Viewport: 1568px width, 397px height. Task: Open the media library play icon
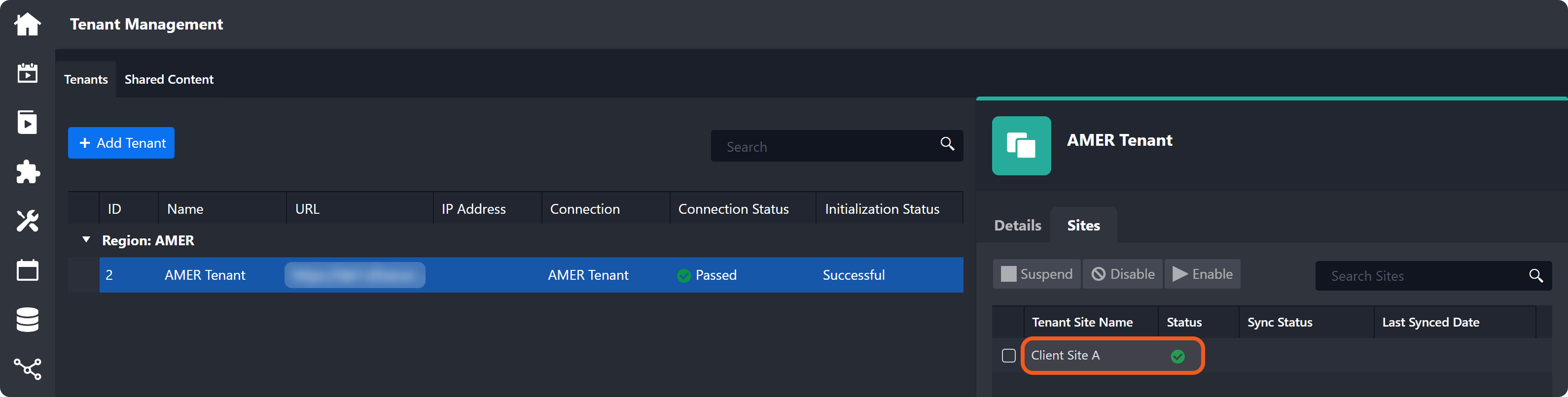(28, 122)
